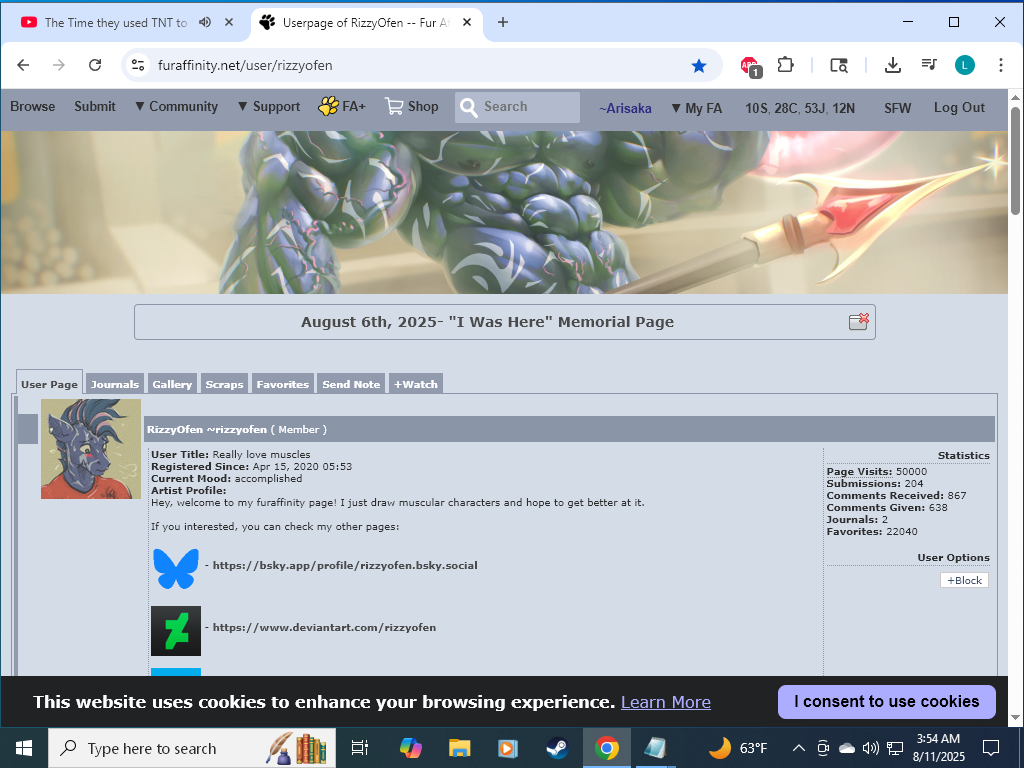Open the "I Was Here" Memorial Page news link

[x=487, y=322]
